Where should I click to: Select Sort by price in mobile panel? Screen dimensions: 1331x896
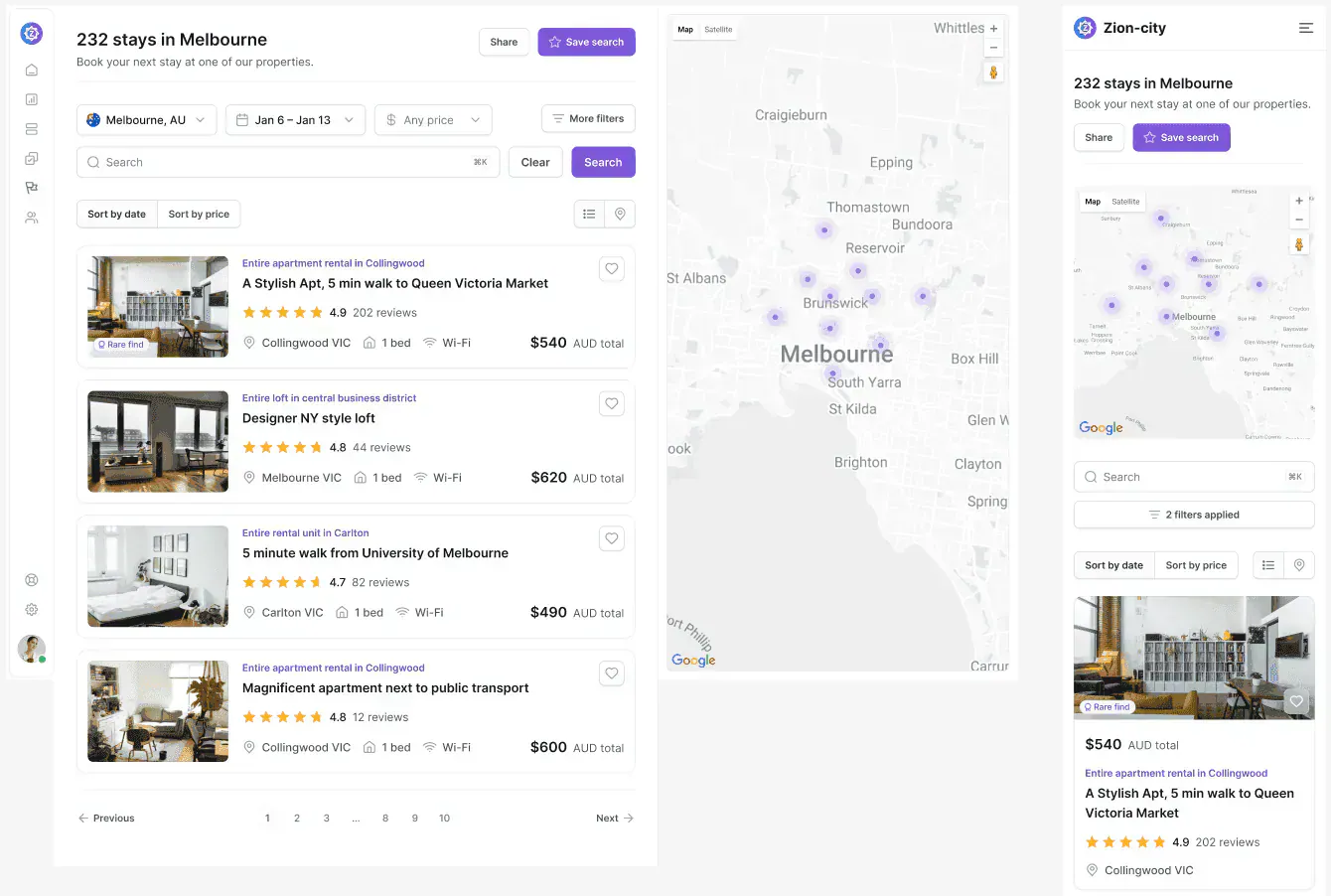pos(1196,565)
